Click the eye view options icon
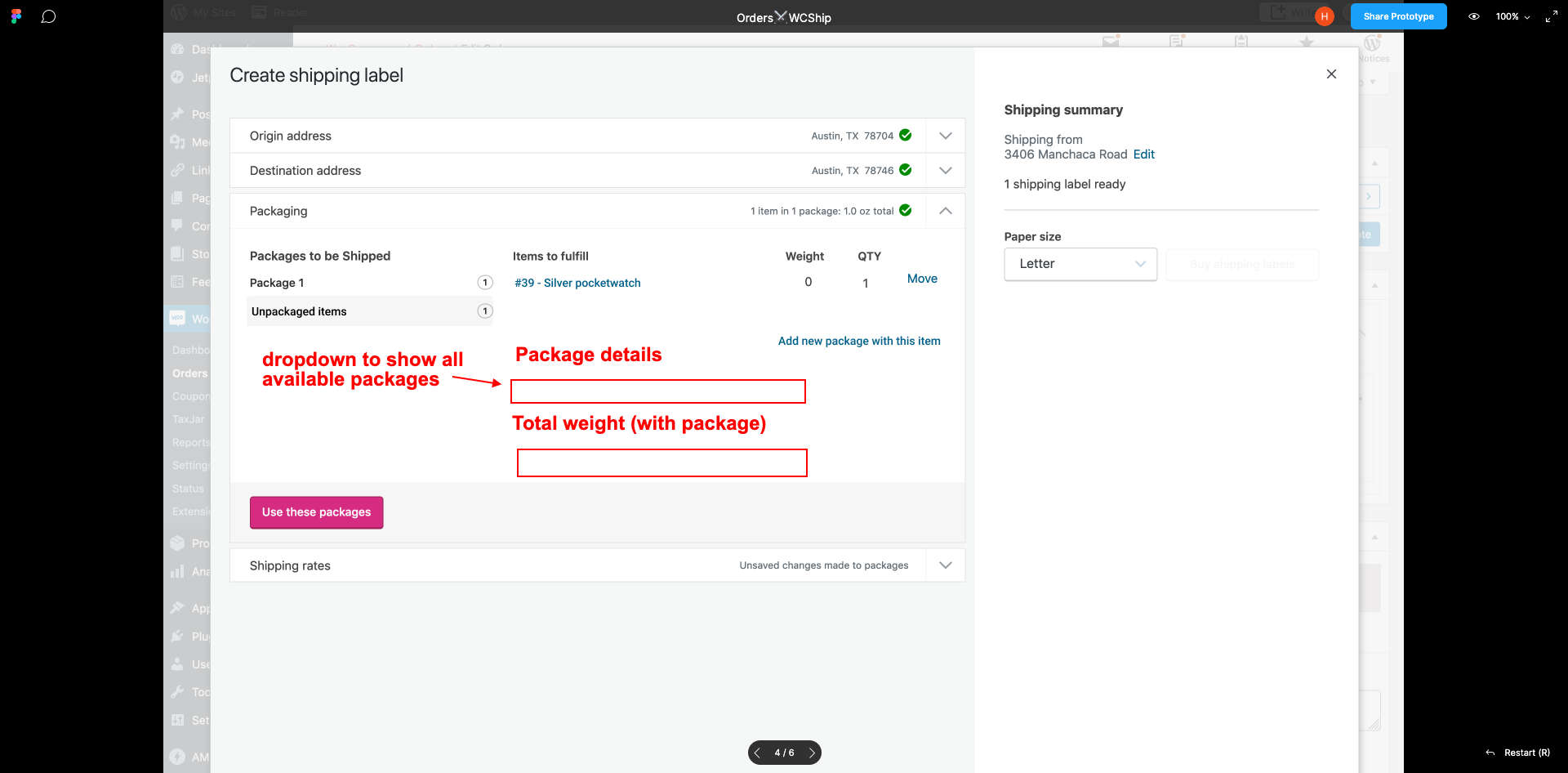The image size is (1568, 773). tap(1474, 16)
